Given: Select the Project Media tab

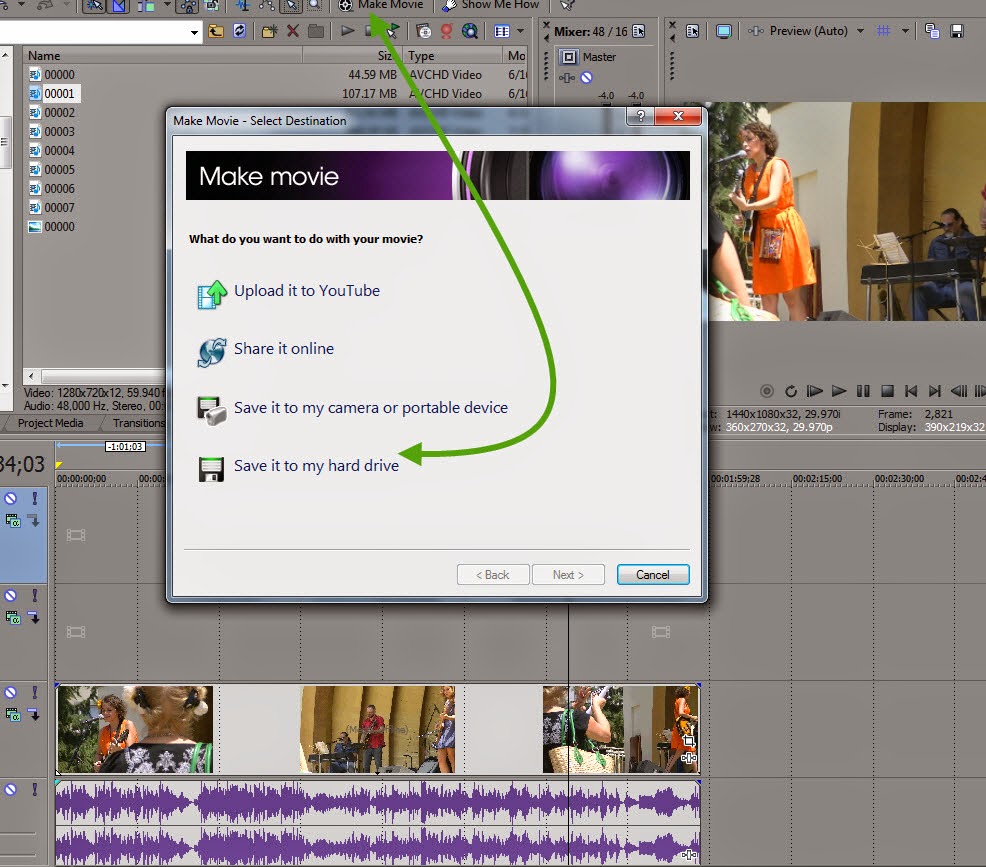Looking at the screenshot, I should tap(52, 423).
